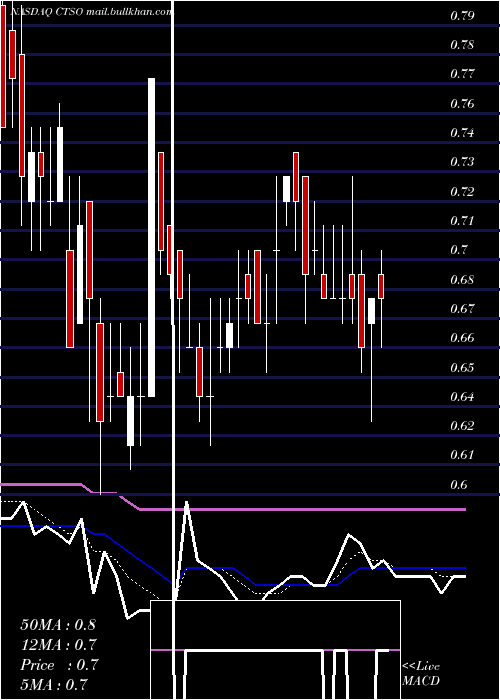
Task: Select the 0.62 price axis label
Action: tap(462, 426)
